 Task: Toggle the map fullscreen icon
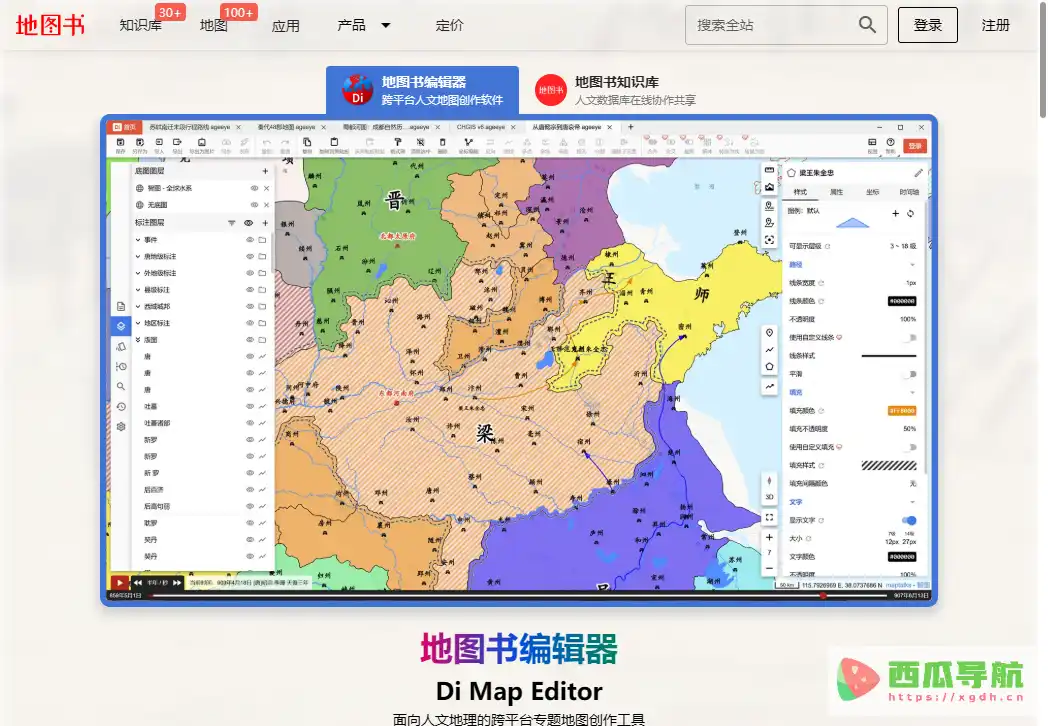click(x=769, y=517)
